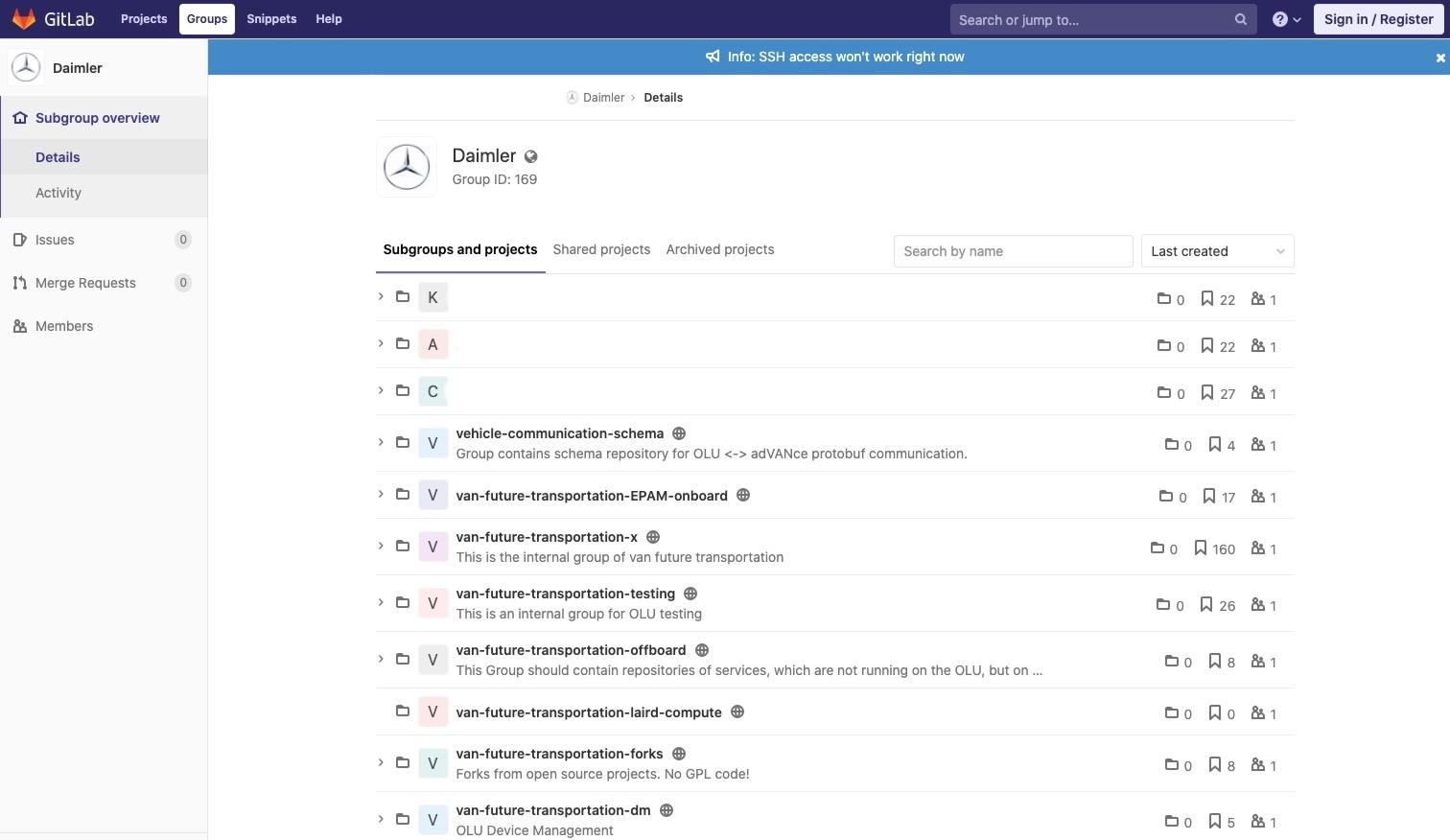Switch to the Archived projects tab

pyautogui.click(x=720, y=249)
